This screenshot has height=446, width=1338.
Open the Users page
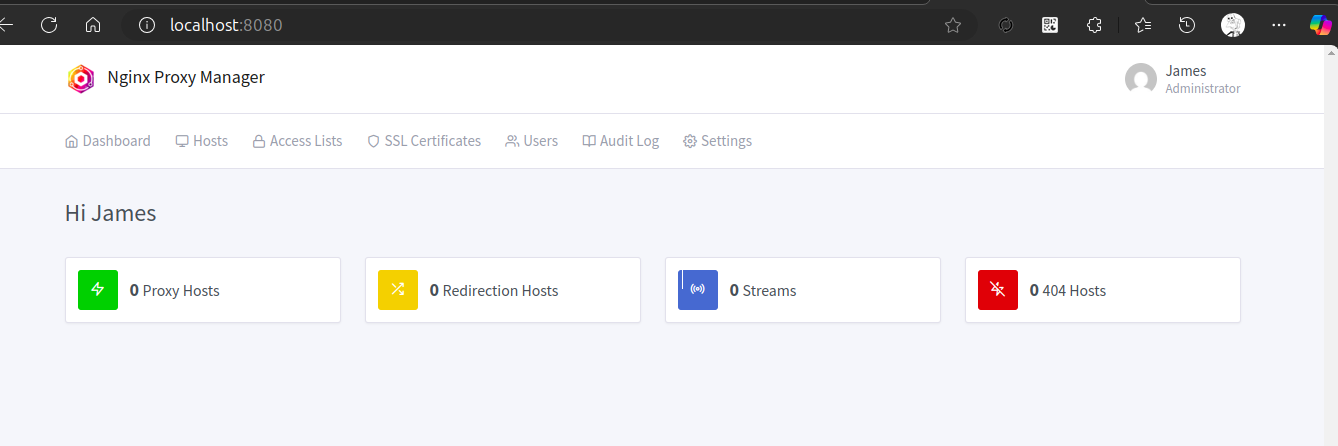(532, 141)
